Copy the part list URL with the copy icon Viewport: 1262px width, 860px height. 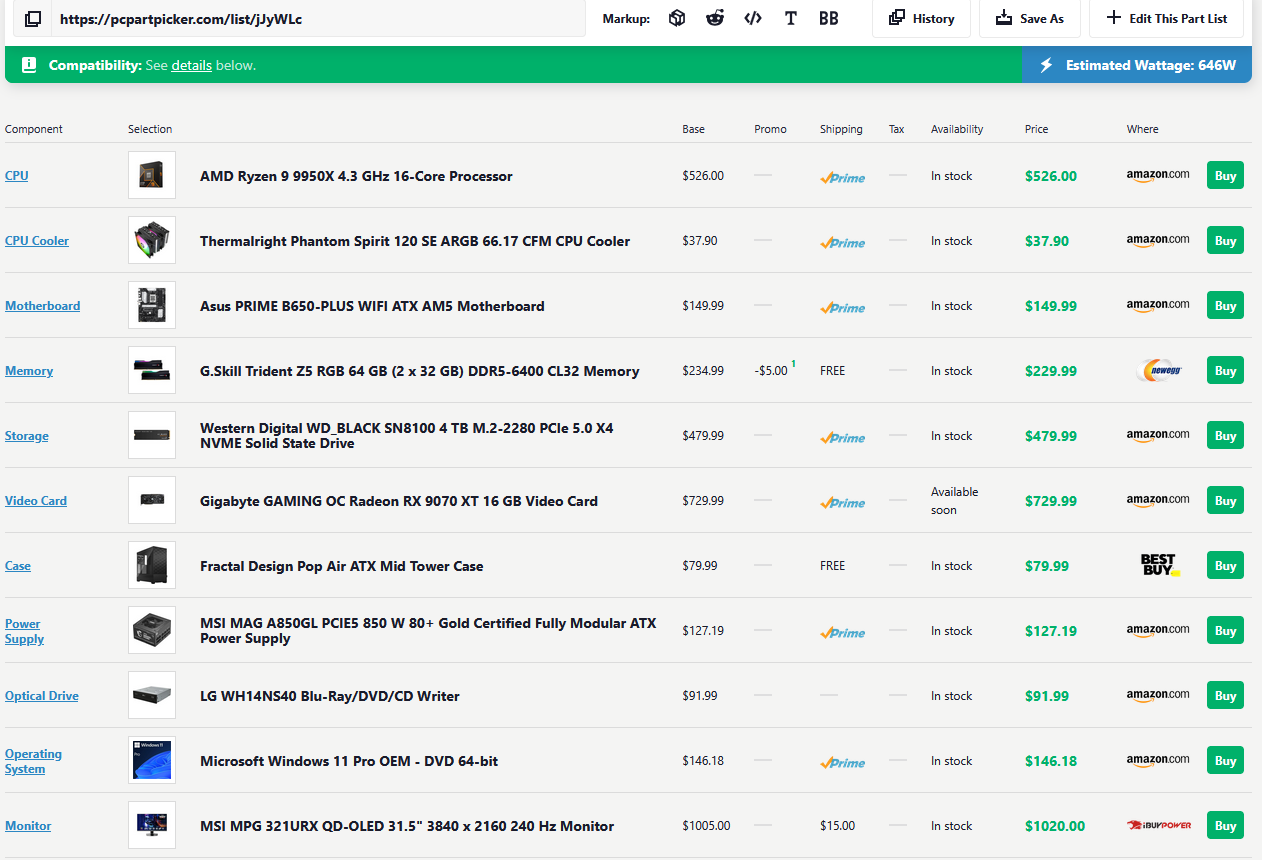coord(33,19)
